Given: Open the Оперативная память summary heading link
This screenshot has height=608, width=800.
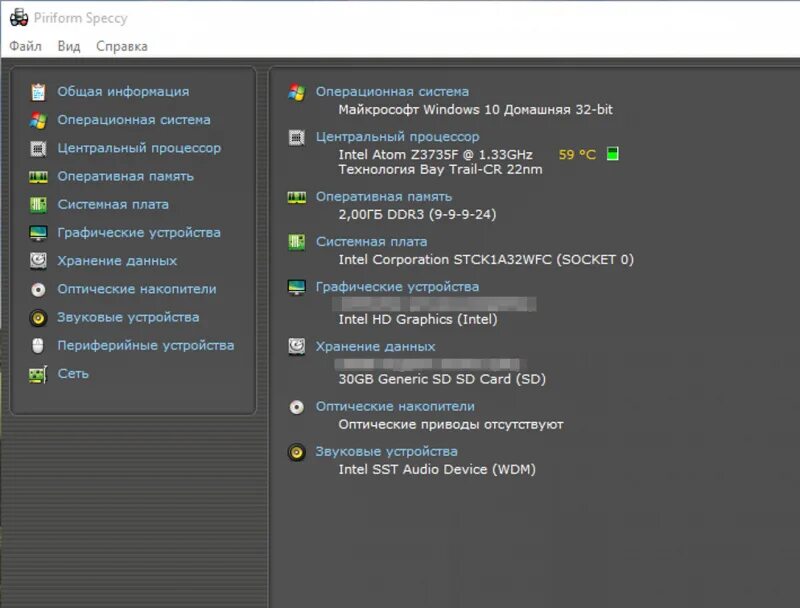Looking at the screenshot, I should coord(384,197).
